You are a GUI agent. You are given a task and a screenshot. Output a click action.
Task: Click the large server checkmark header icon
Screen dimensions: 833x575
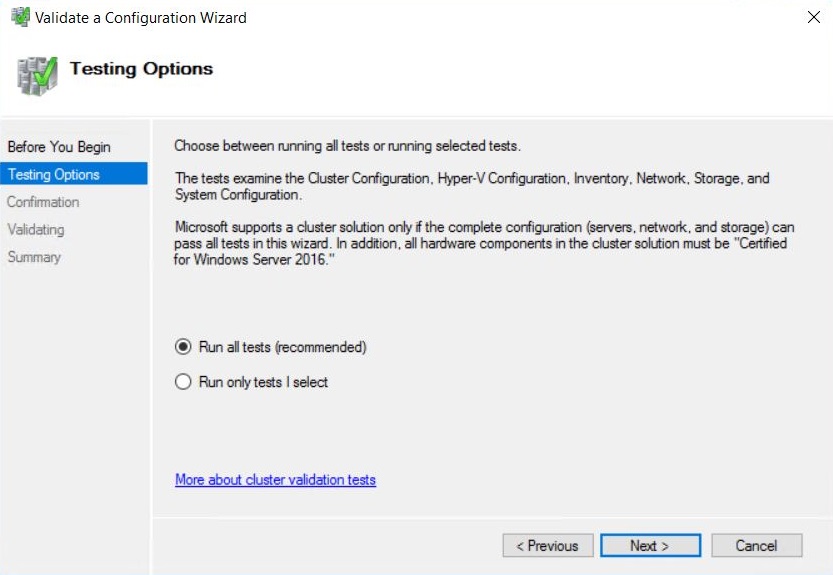pyautogui.click(x=37, y=75)
